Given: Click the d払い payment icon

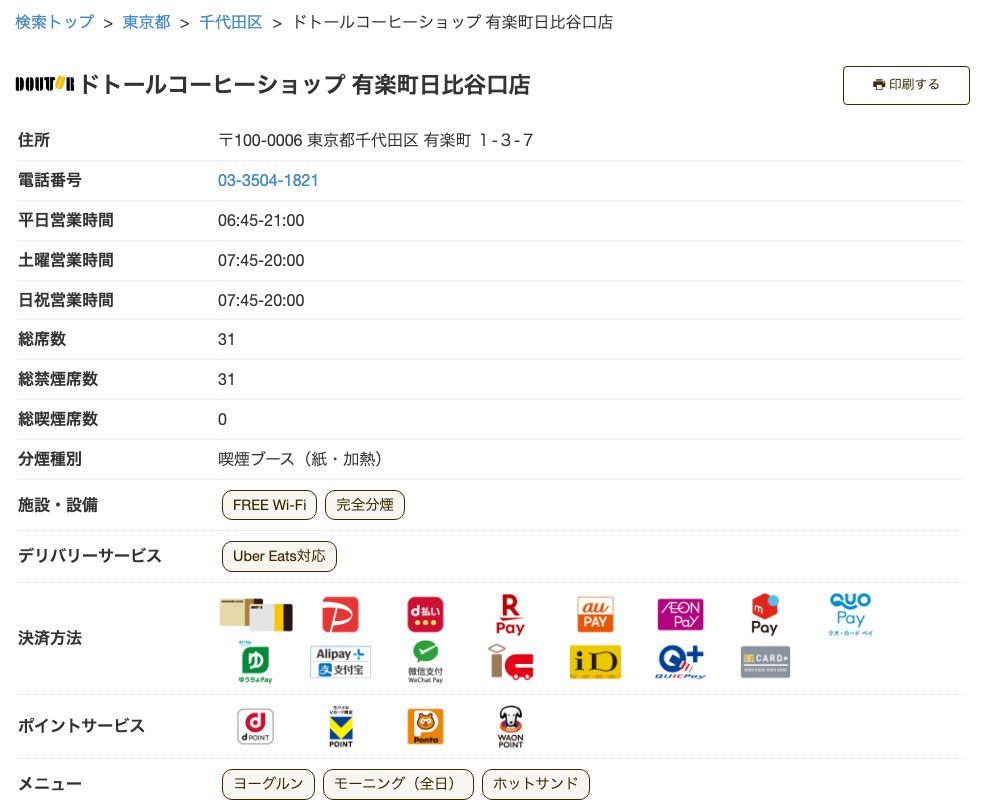Looking at the screenshot, I should point(425,614).
